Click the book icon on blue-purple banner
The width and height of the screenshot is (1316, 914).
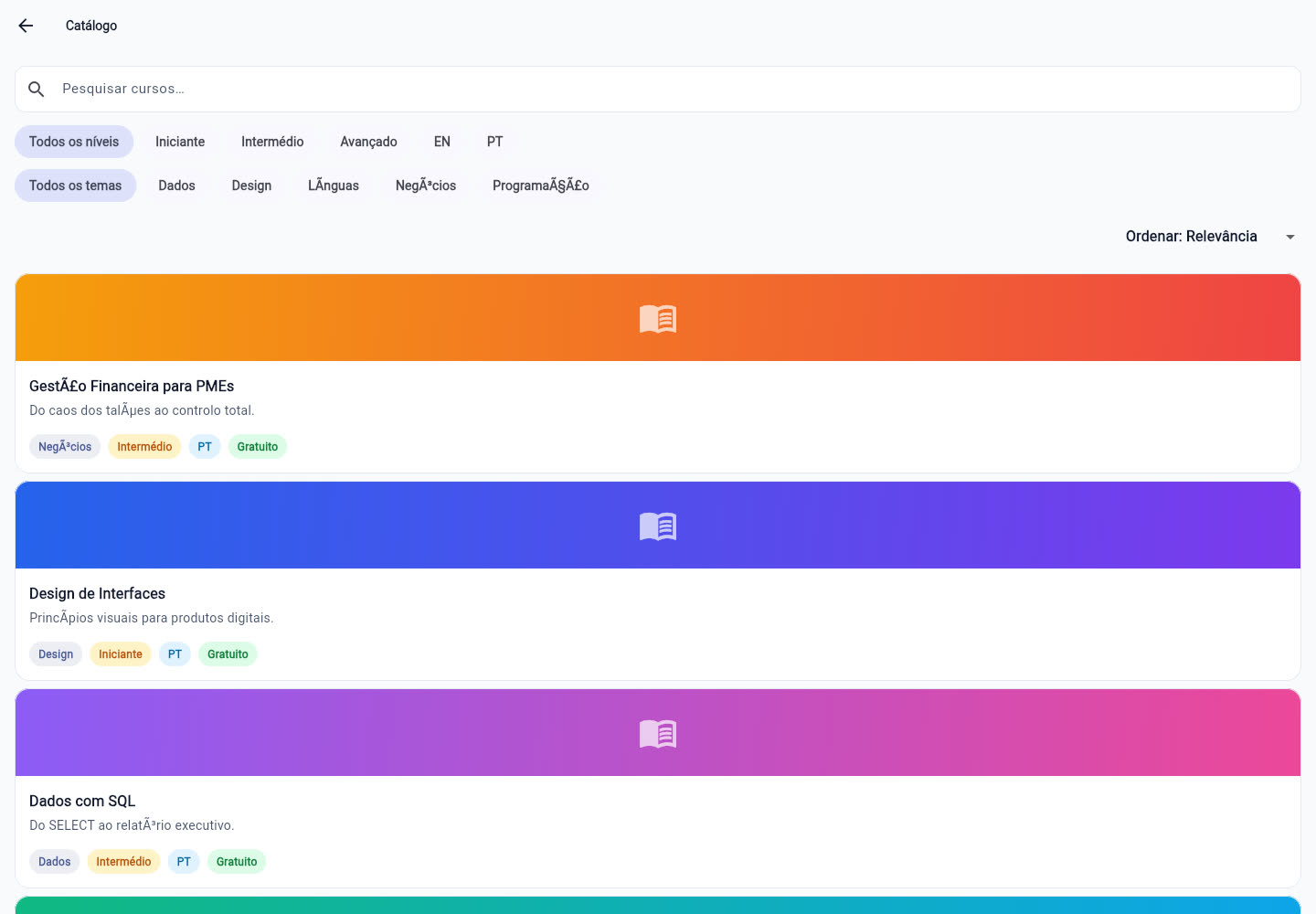658,526
